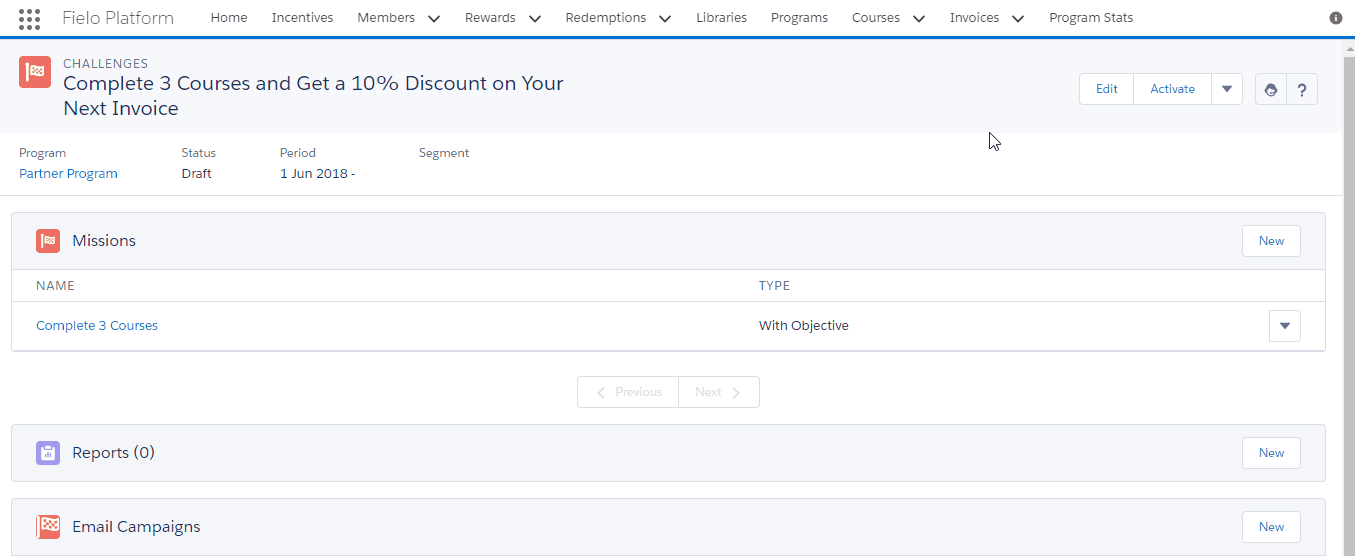Activate the challenge
The height and width of the screenshot is (556, 1355).
[x=1172, y=89]
